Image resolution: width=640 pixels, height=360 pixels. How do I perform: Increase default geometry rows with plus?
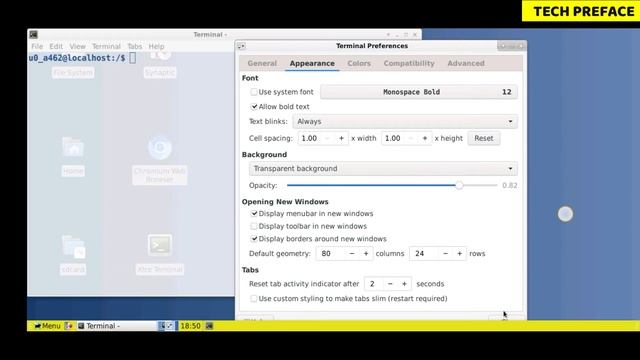coord(459,253)
